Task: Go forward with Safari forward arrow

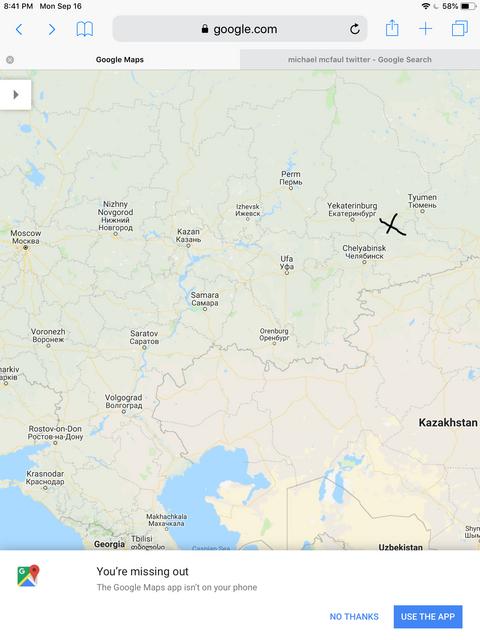Action: (x=51, y=29)
